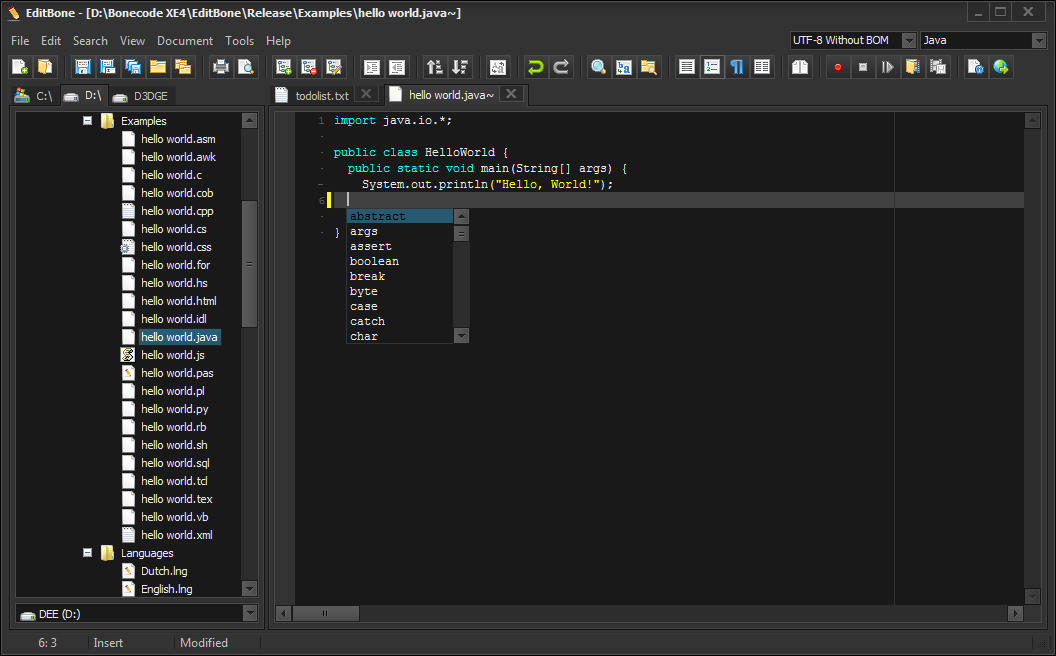
Task: Select the D3DGE drive tab
Action: click(x=141, y=96)
